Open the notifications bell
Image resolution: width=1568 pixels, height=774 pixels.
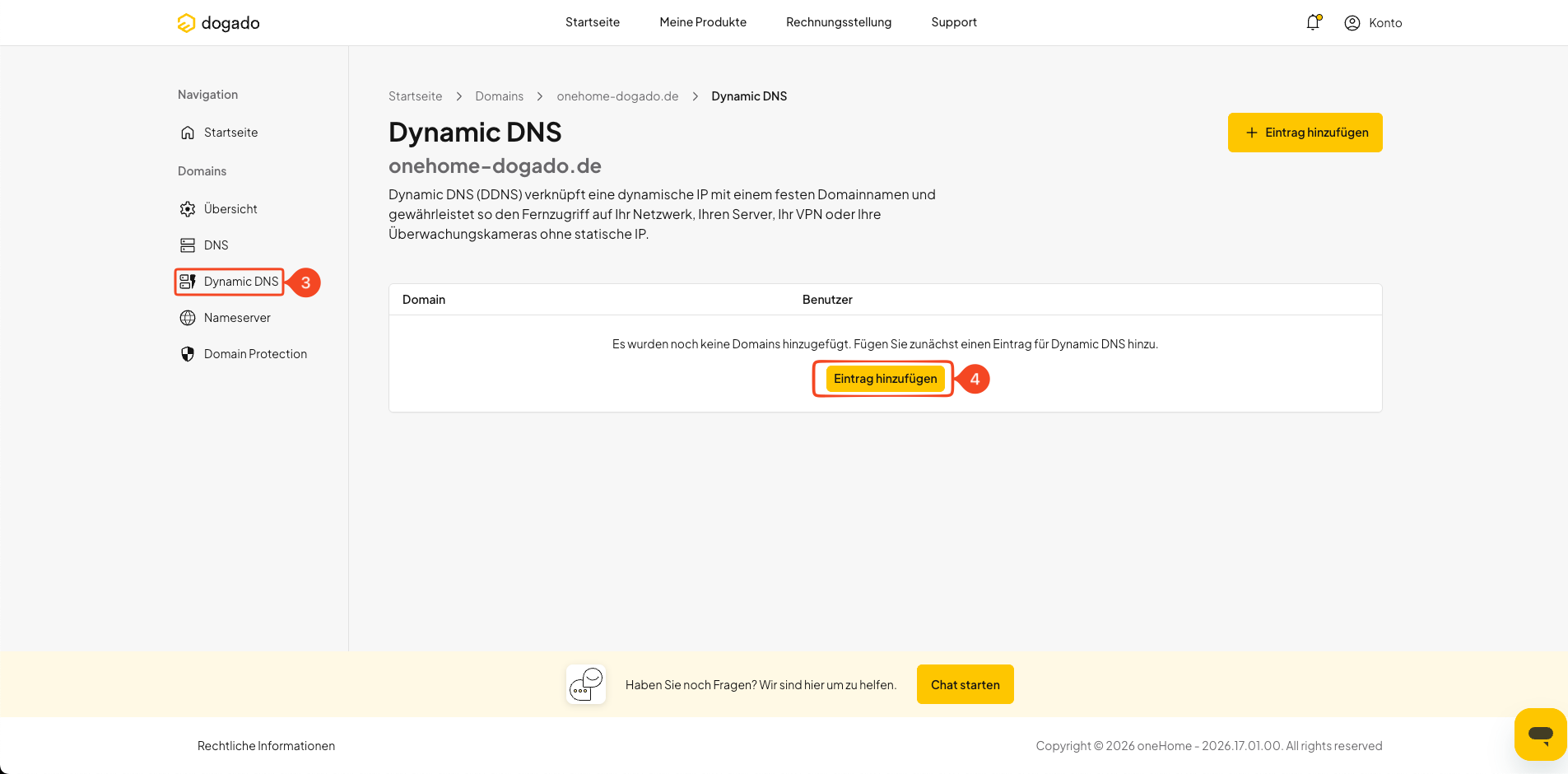coord(1314,22)
